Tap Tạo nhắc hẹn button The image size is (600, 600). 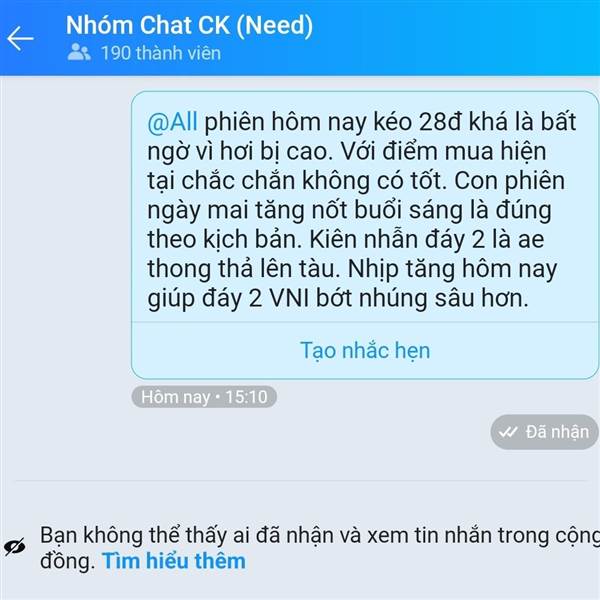tap(365, 351)
